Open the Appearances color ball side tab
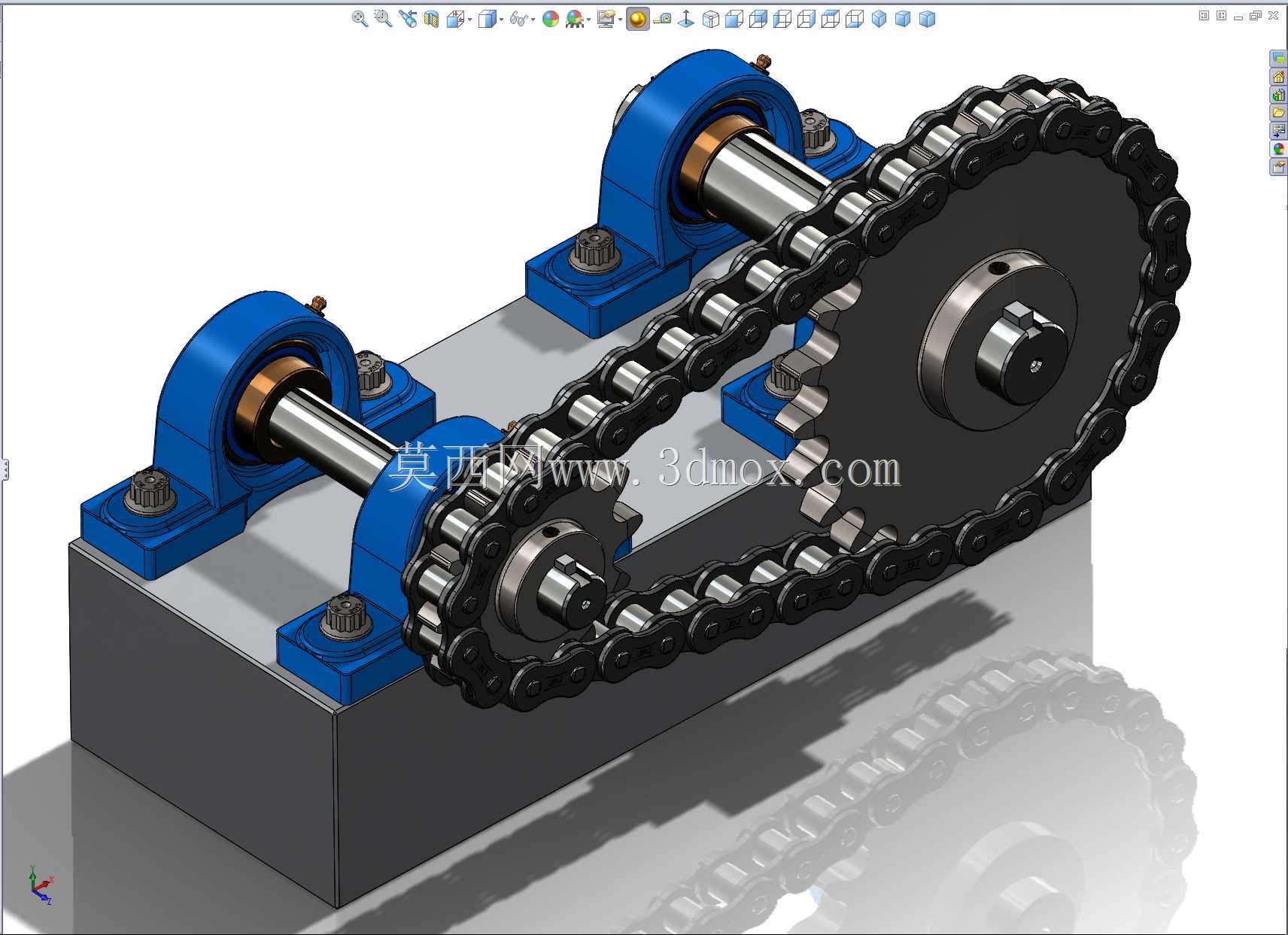Screen dimensions: 1288x935 [x=1278, y=149]
